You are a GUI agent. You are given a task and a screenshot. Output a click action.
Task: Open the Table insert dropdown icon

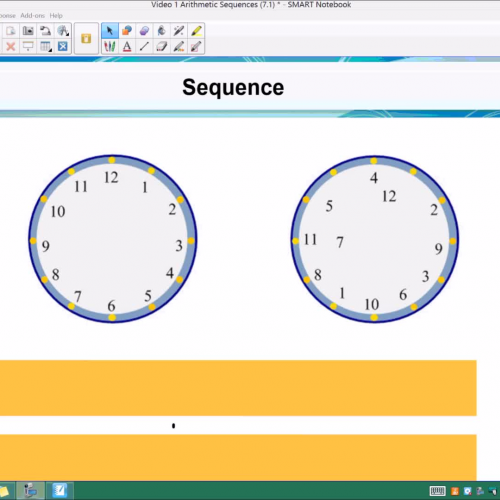45,46
